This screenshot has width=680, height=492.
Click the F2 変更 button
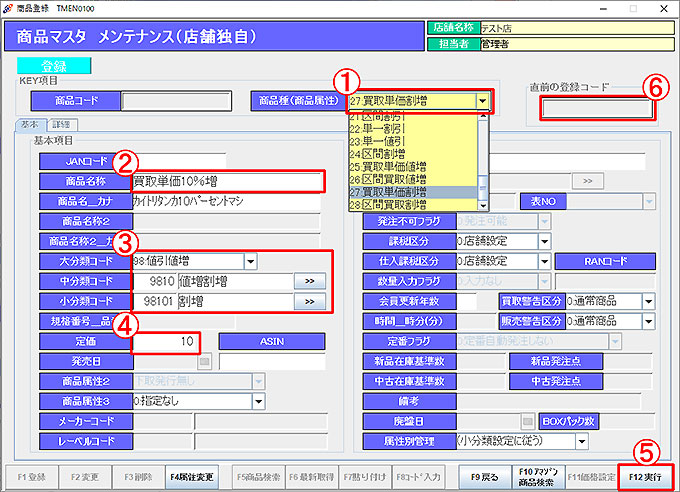85,477
